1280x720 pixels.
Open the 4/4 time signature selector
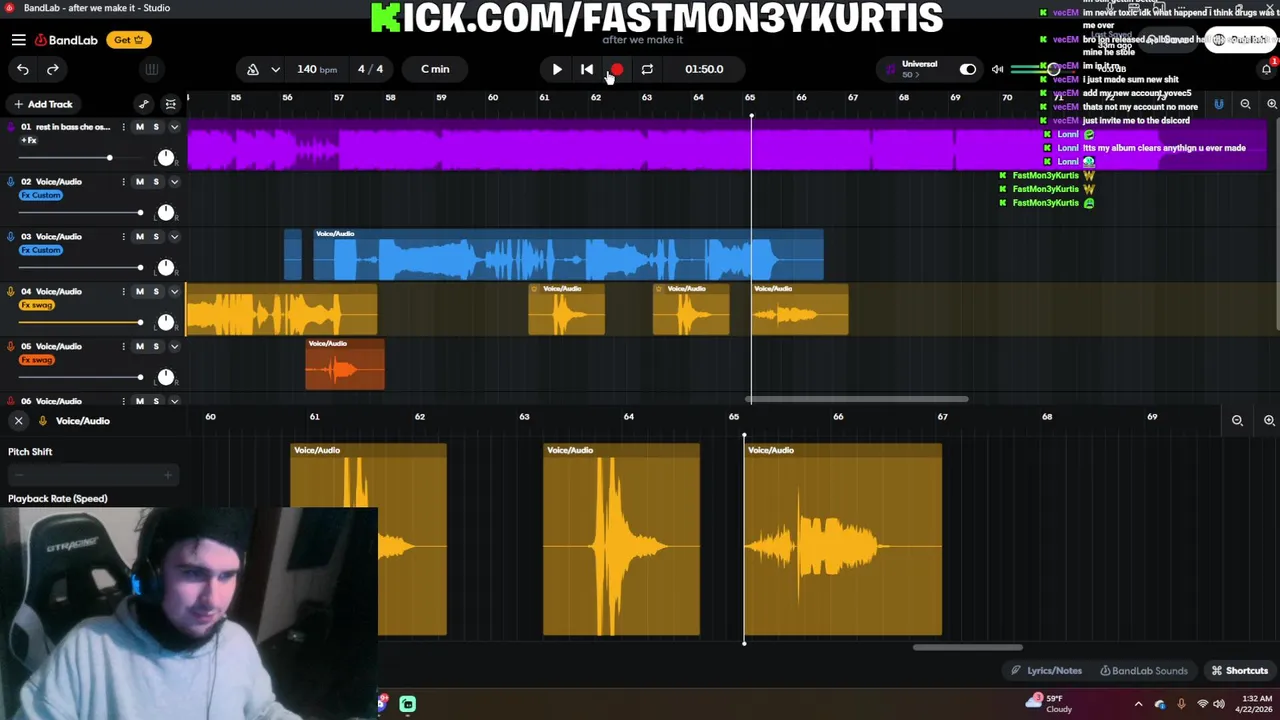click(x=370, y=69)
